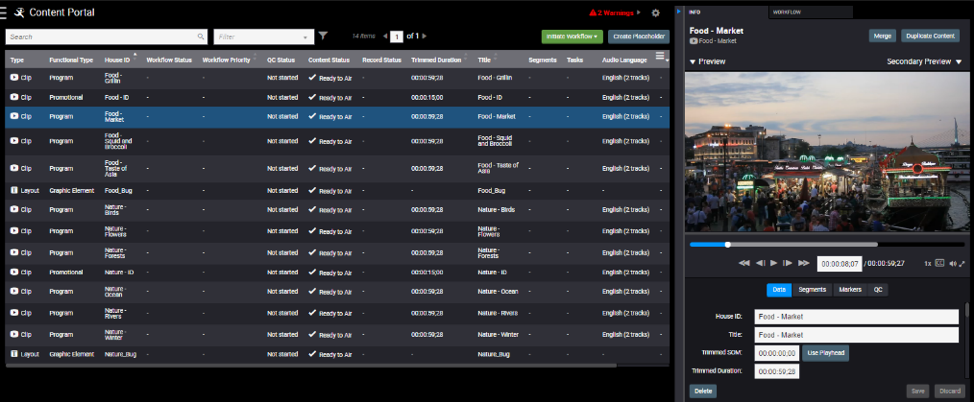Click the Duplicate Content button
Image resolution: width=974 pixels, height=402 pixels.
pos(930,36)
